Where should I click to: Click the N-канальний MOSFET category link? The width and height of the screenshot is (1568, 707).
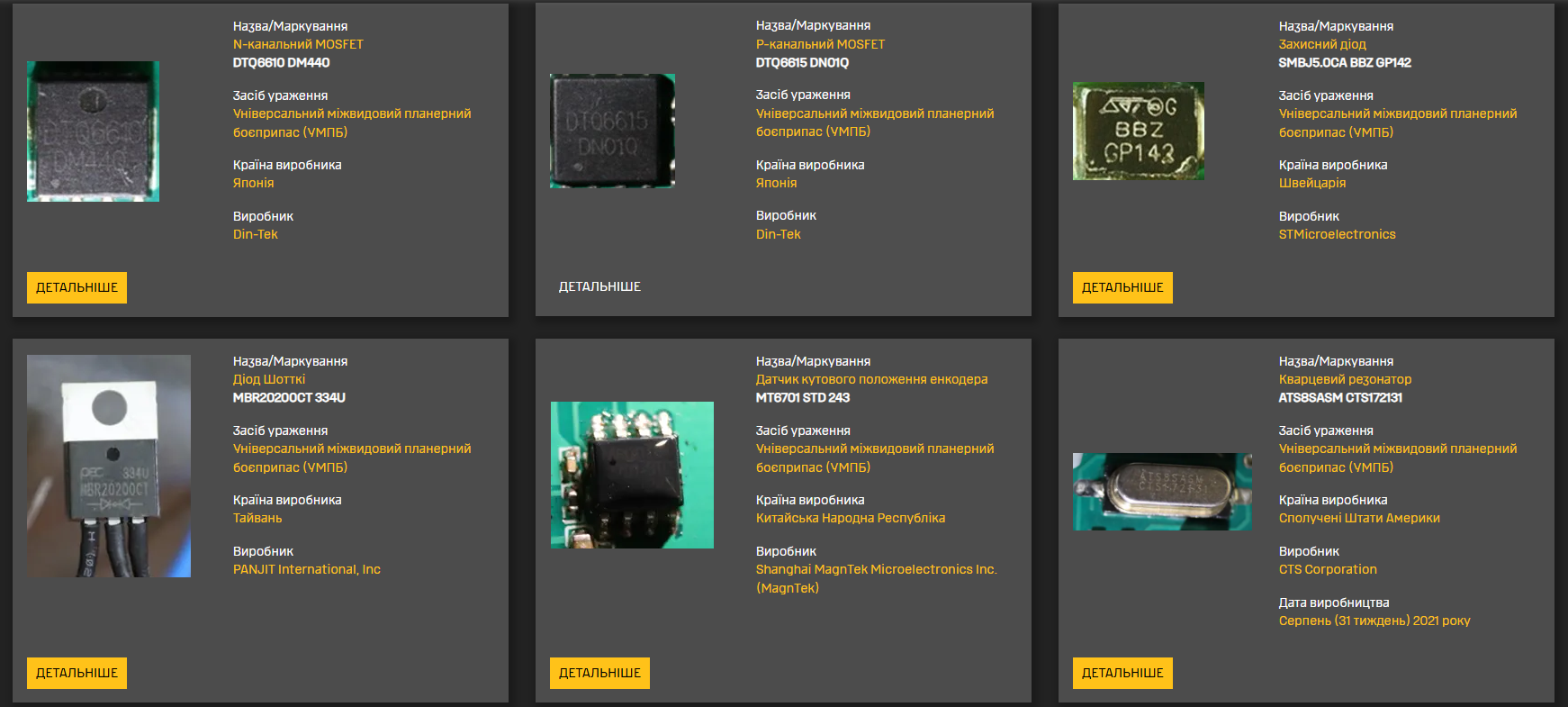click(298, 44)
